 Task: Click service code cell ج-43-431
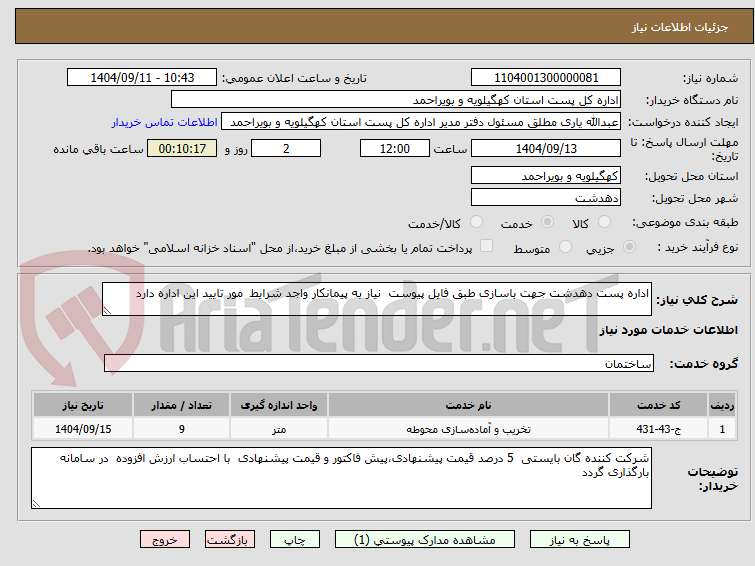tap(658, 429)
